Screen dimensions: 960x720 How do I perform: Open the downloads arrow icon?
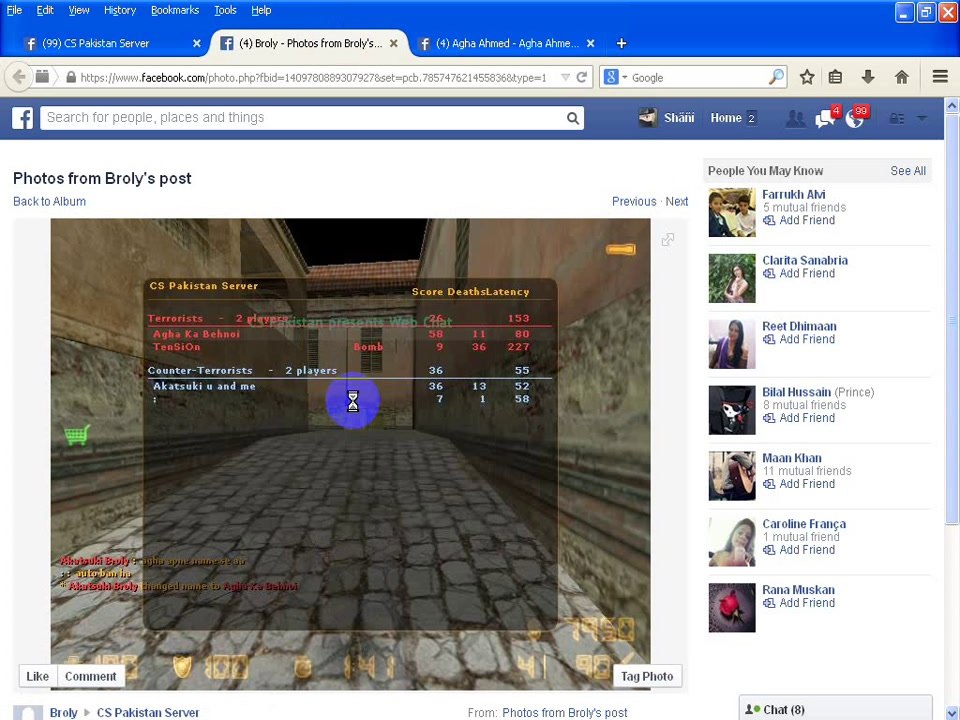[868, 77]
